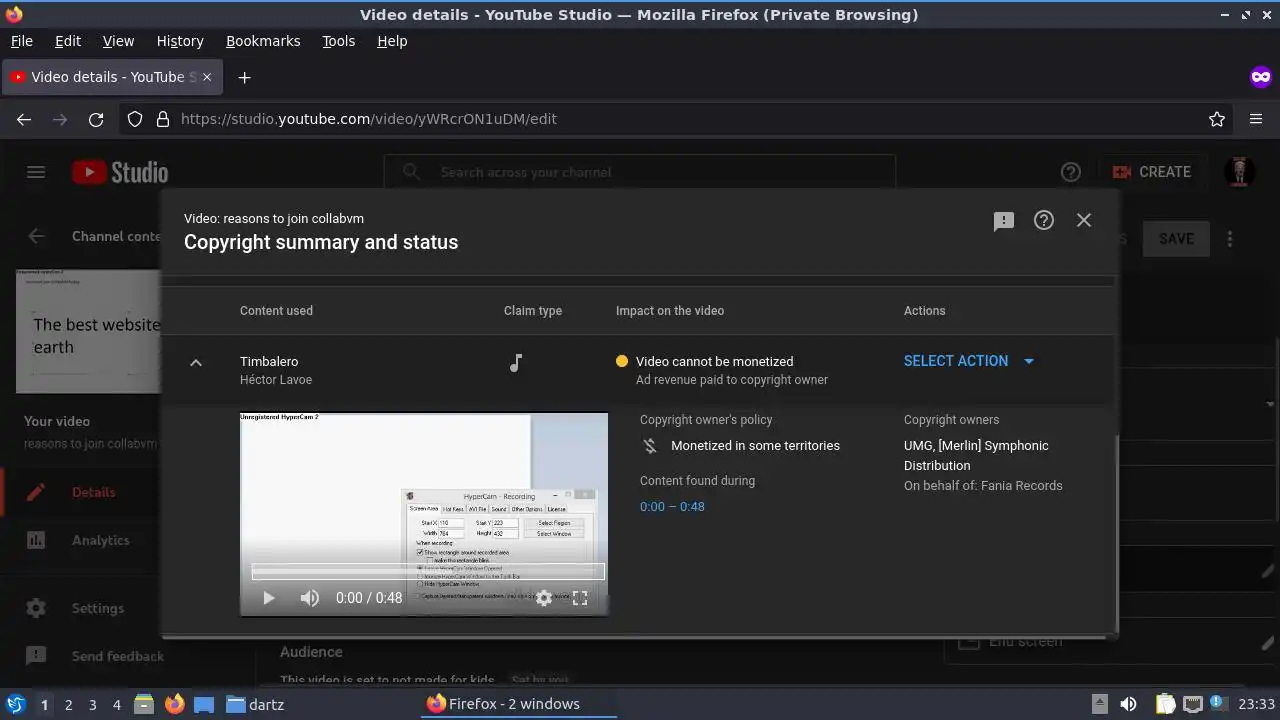Open the channel account avatar
This screenshot has height=720, width=1280.
tap(1240, 172)
